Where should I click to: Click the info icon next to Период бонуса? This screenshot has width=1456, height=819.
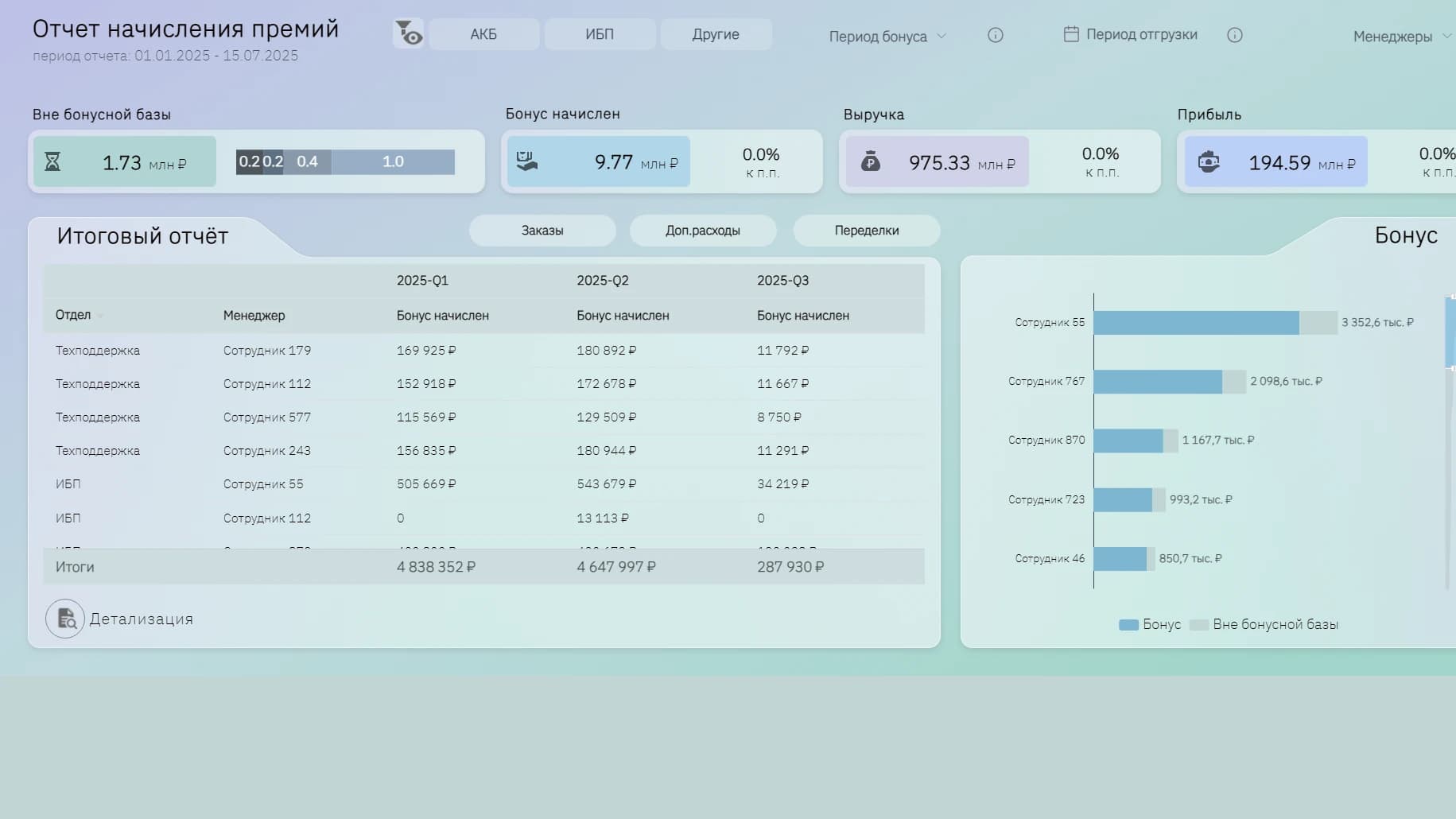[996, 35]
